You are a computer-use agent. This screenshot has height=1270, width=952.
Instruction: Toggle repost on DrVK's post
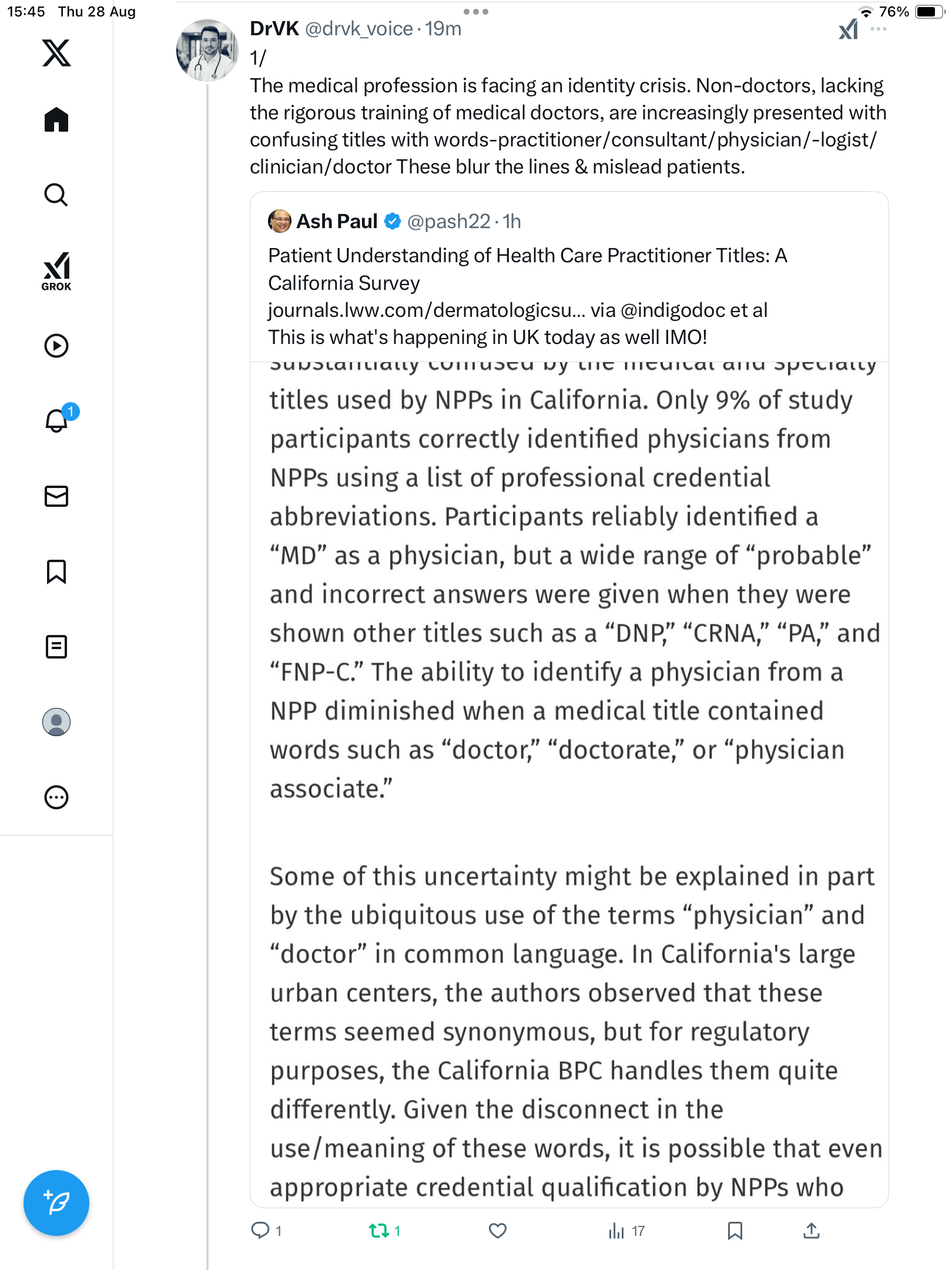coord(379,1231)
